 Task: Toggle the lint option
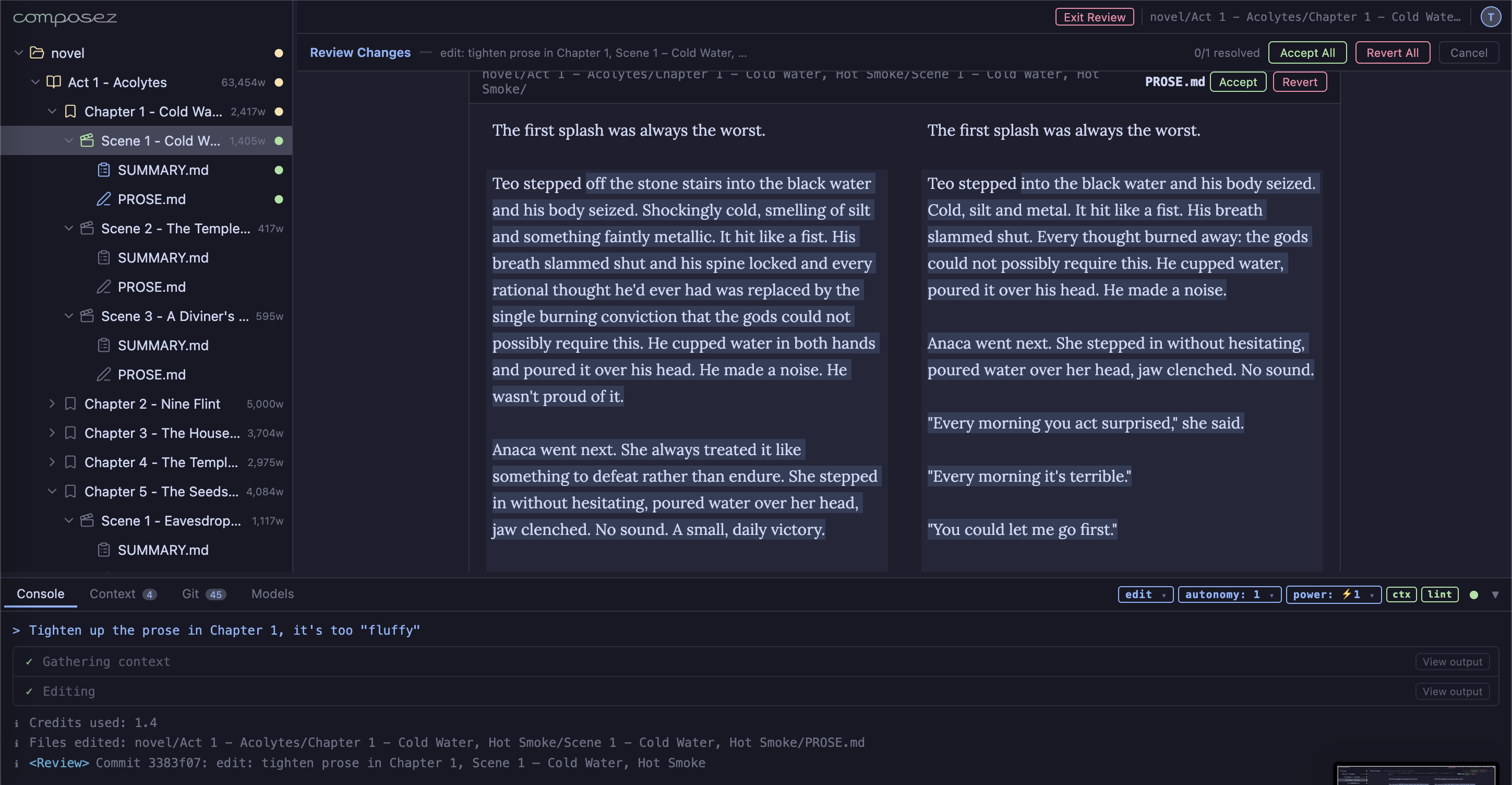click(x=1439, y=595)
